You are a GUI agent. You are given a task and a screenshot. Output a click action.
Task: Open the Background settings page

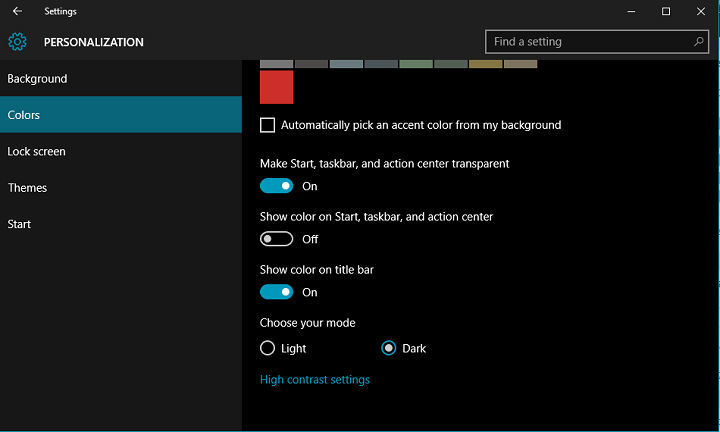click(37, 79)
